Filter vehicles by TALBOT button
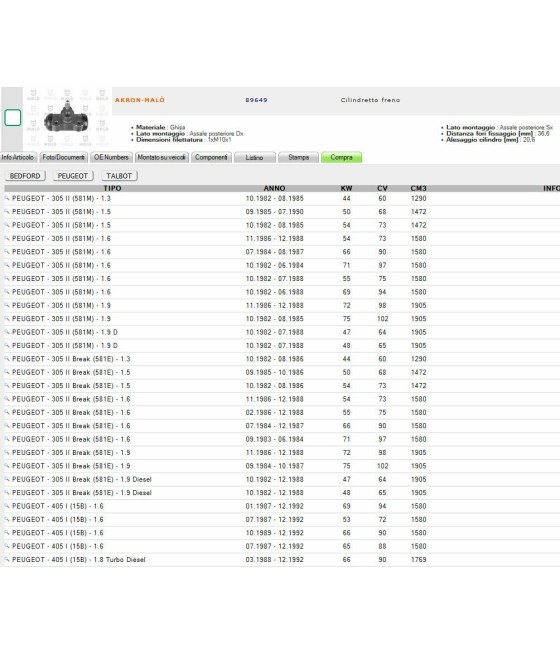Screen dimensions: 560x655 pos(119,176)
